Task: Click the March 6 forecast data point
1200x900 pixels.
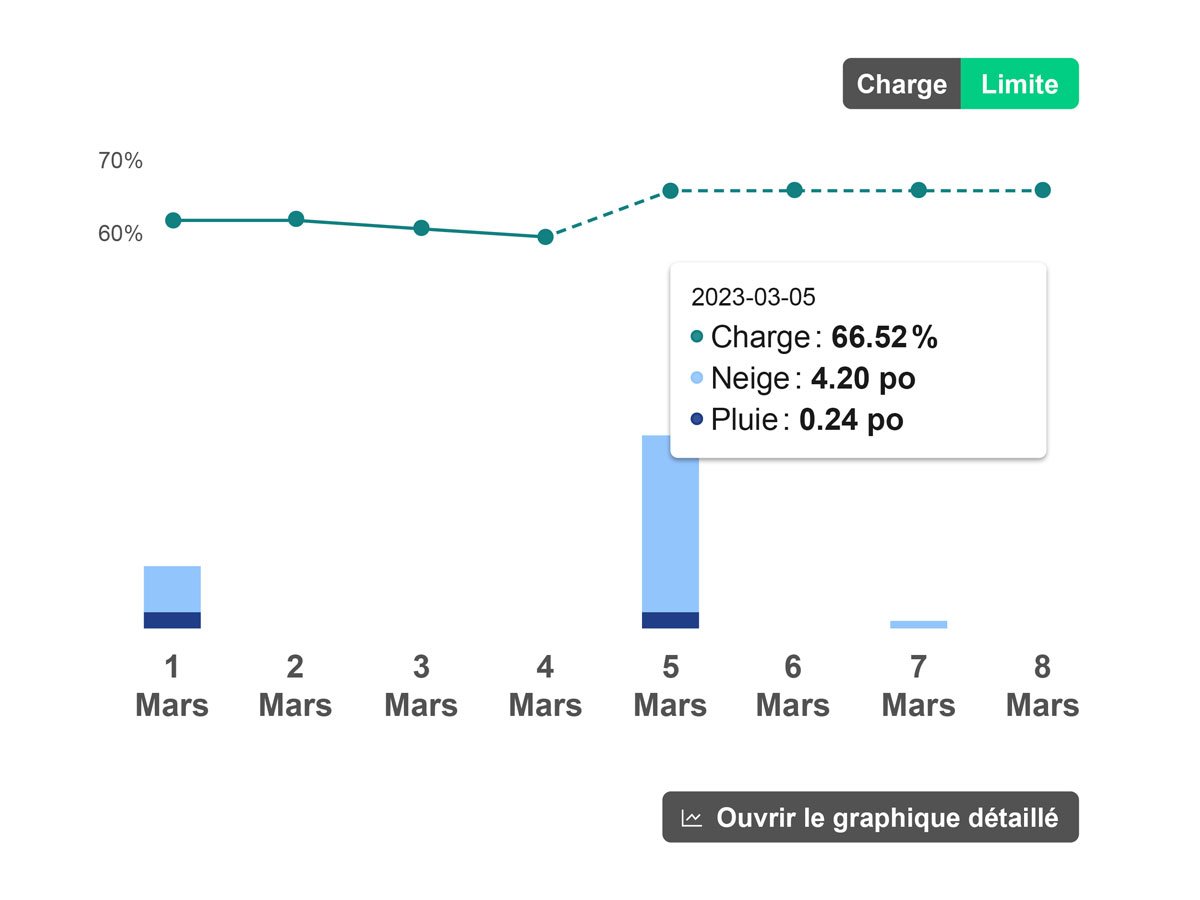Action: (794, 190)
